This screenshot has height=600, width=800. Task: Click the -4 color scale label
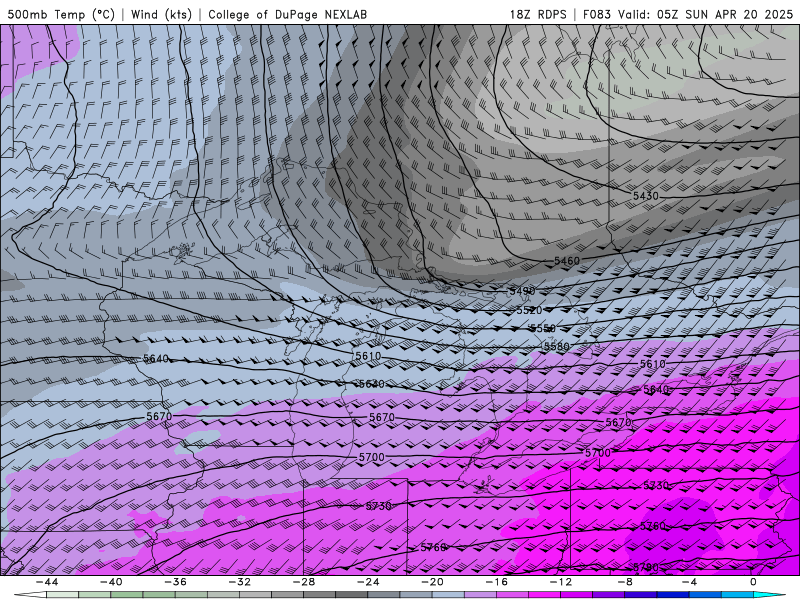coord(689,582)
